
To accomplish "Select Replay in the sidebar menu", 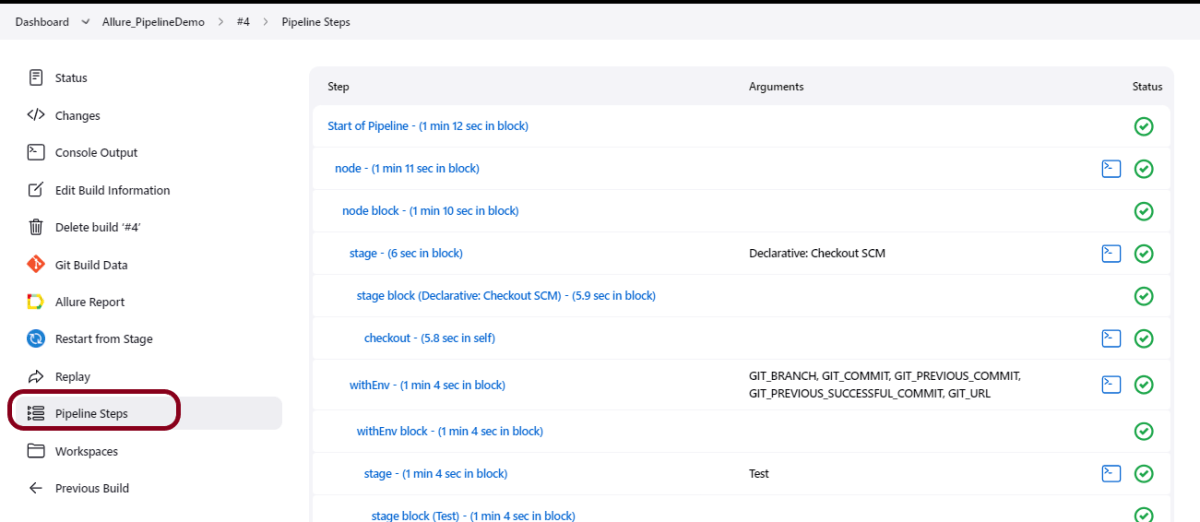I will click(x=72, y=377).
